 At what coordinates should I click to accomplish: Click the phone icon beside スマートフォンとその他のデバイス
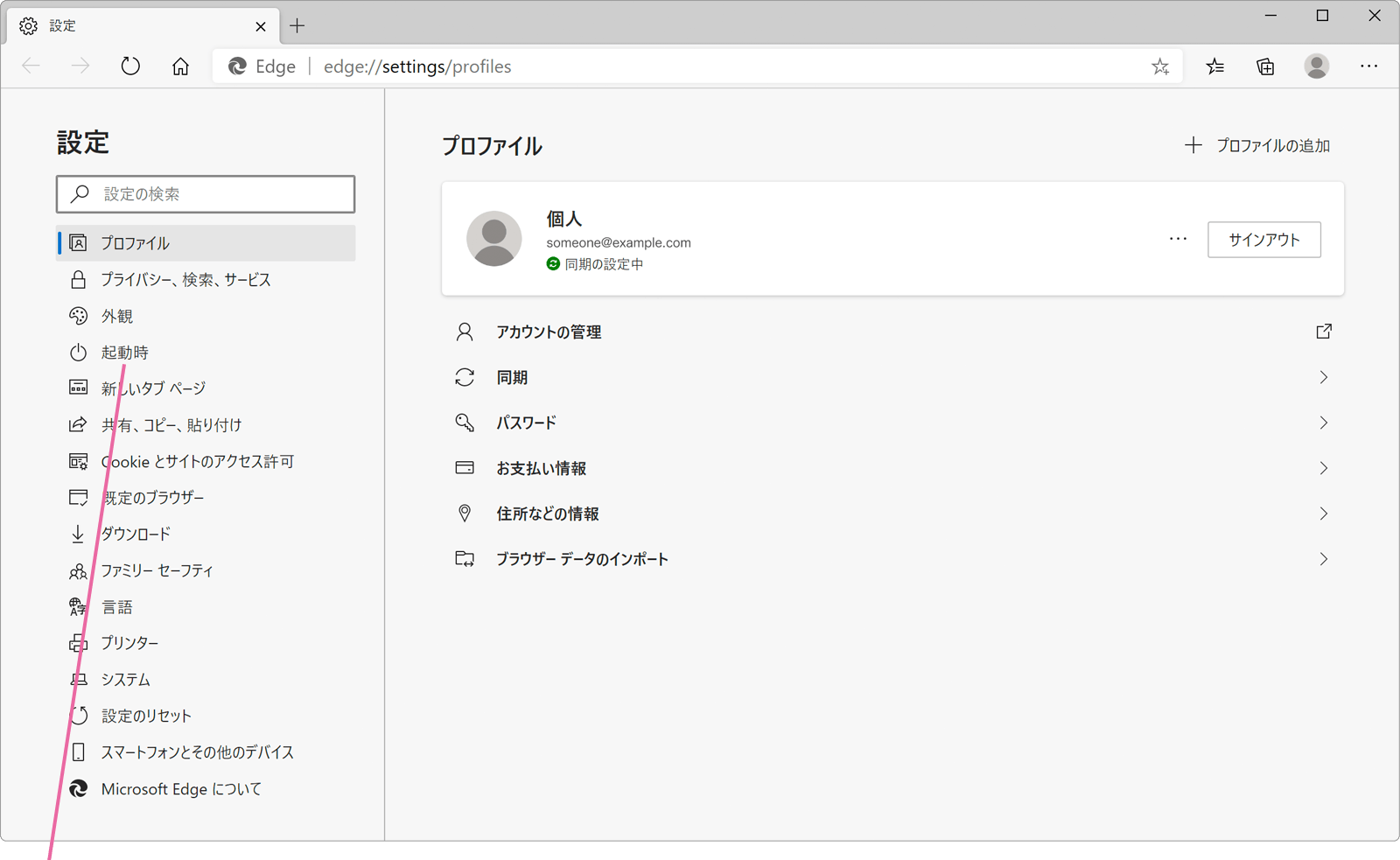[x=78, y=752]
